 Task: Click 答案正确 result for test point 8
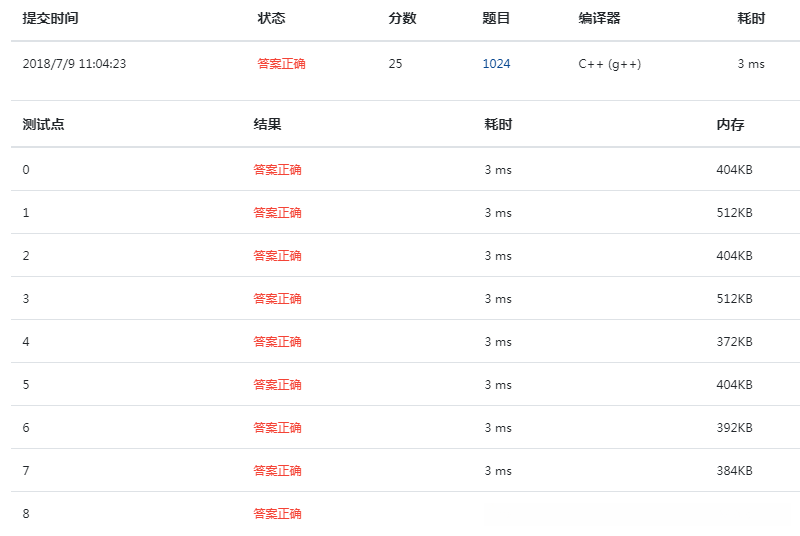pos(277,514)
